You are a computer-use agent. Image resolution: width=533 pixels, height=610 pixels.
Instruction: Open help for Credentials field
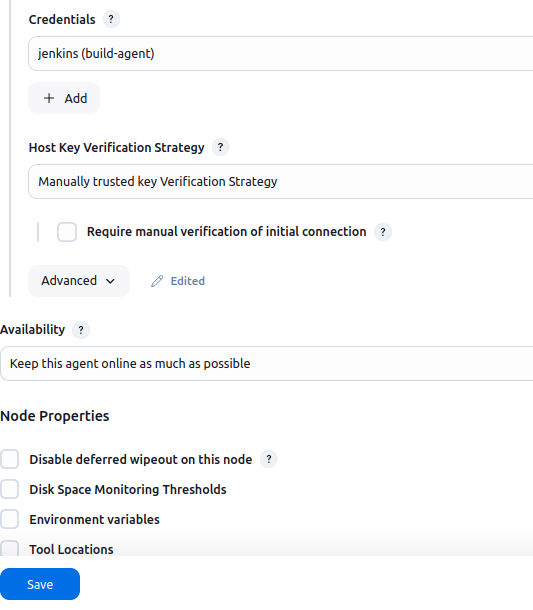tap(111, 19)
